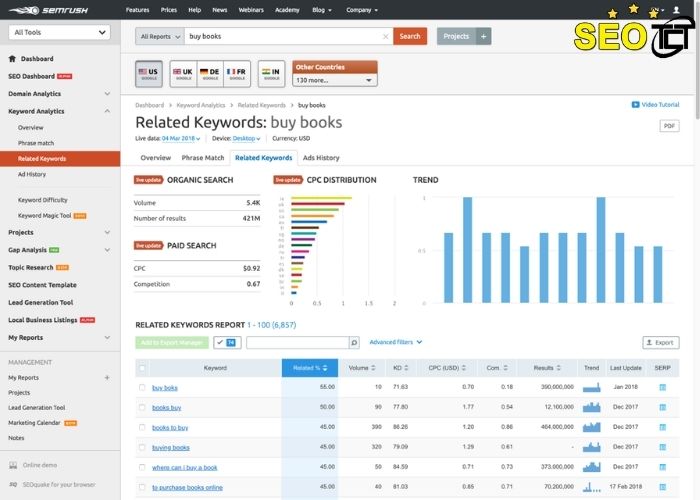This screenshot has width=700, height=500.
Task: Click Add to Export Manager button
Action: click(x=172, y=342)
